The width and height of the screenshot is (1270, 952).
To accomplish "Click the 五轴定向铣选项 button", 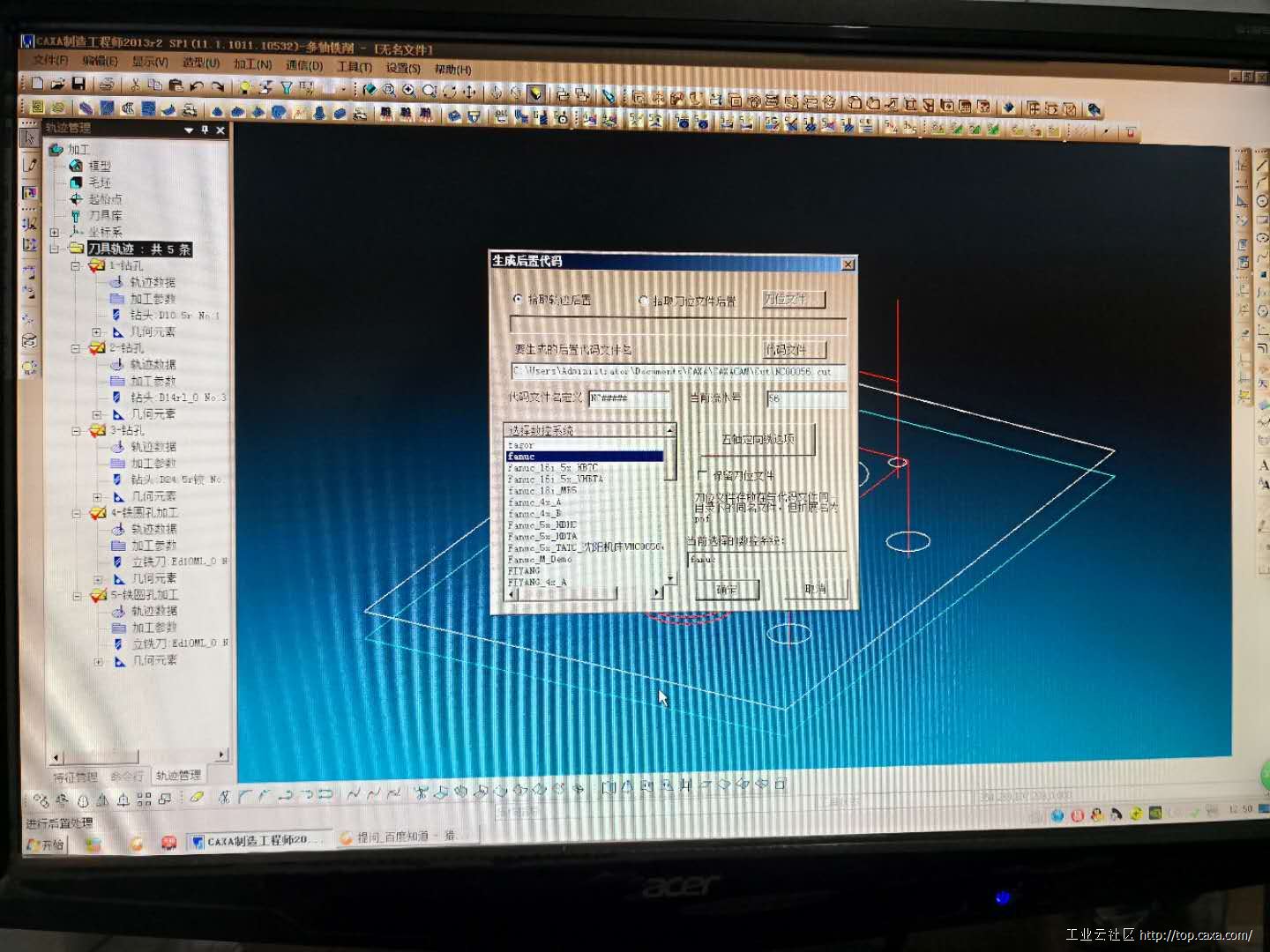I will pyautogui.click(x=758, y=439).
